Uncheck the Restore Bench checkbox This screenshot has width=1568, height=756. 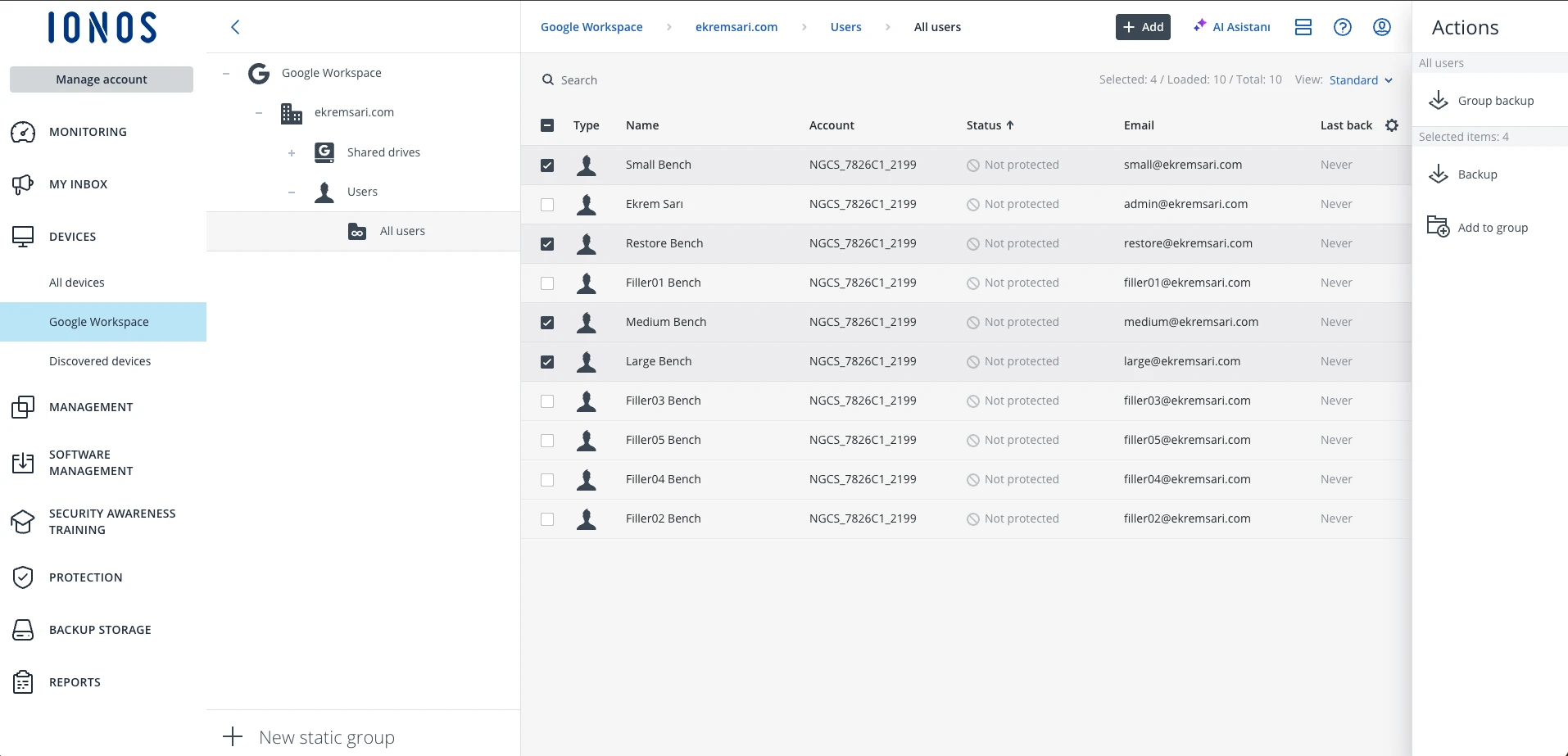(x=547, y=244)
